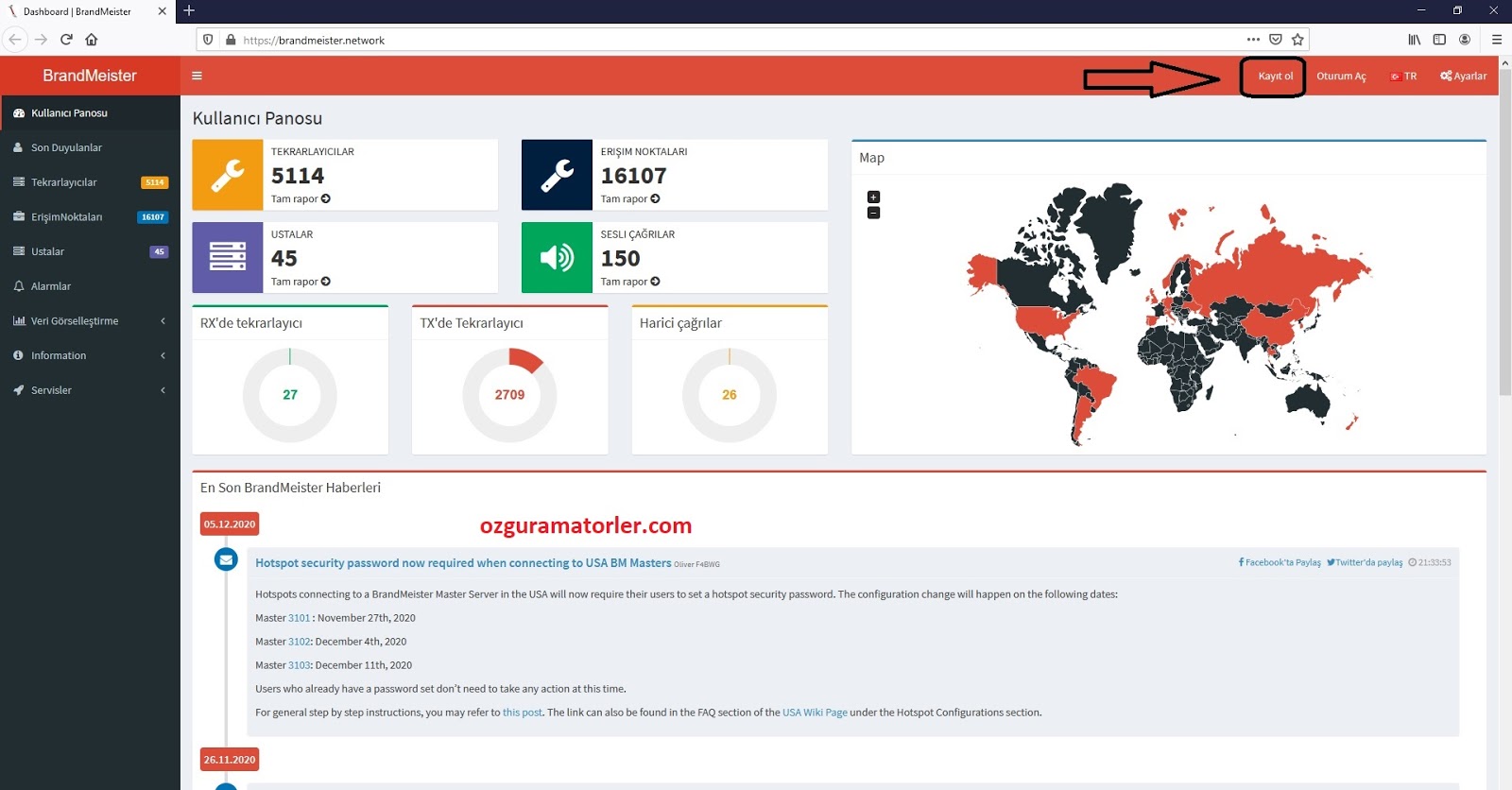
Task: Click the mail icon on news timeline
Action: click(226, 559)
